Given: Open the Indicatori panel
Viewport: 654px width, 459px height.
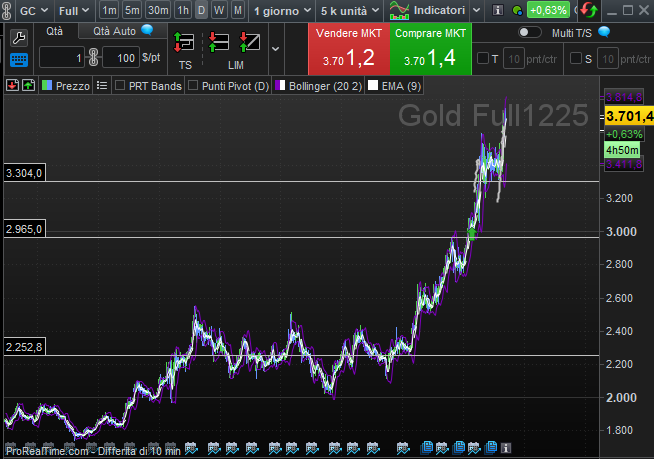Looking at the screenshot, I should tap(439, 10).
